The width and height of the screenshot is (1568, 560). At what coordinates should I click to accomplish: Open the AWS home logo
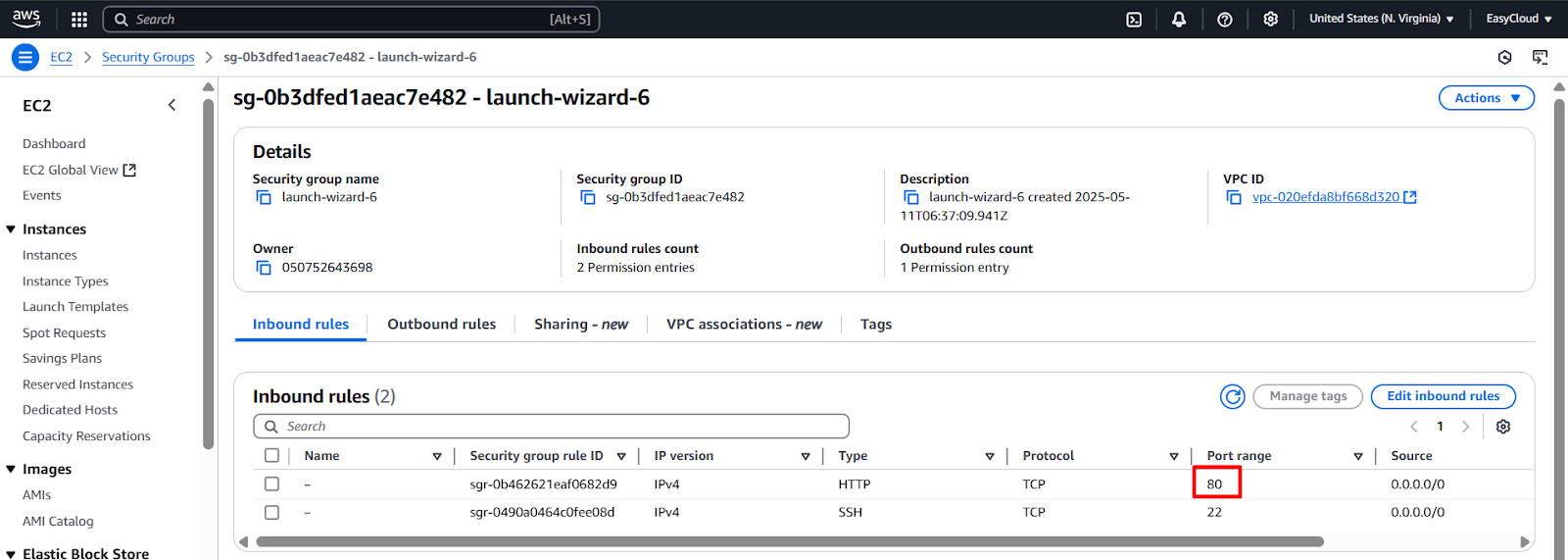click(x=26, y=19)
